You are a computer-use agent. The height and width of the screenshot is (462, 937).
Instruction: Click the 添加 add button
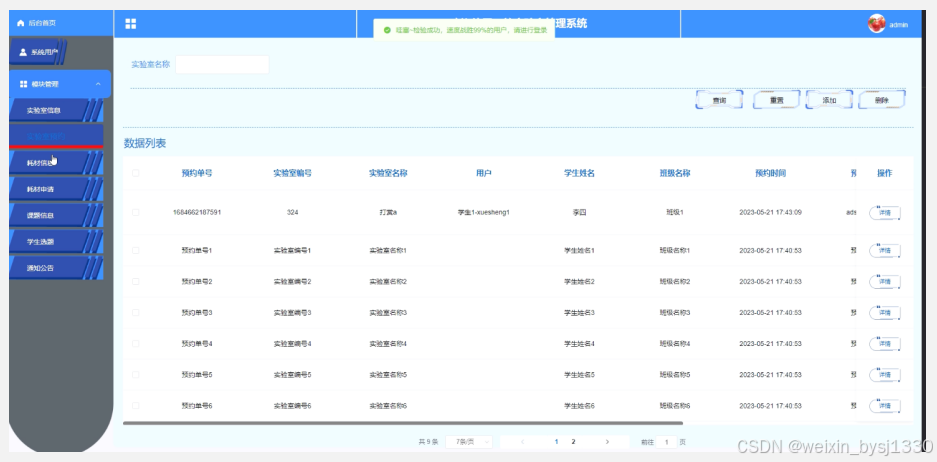coord(829,100)
